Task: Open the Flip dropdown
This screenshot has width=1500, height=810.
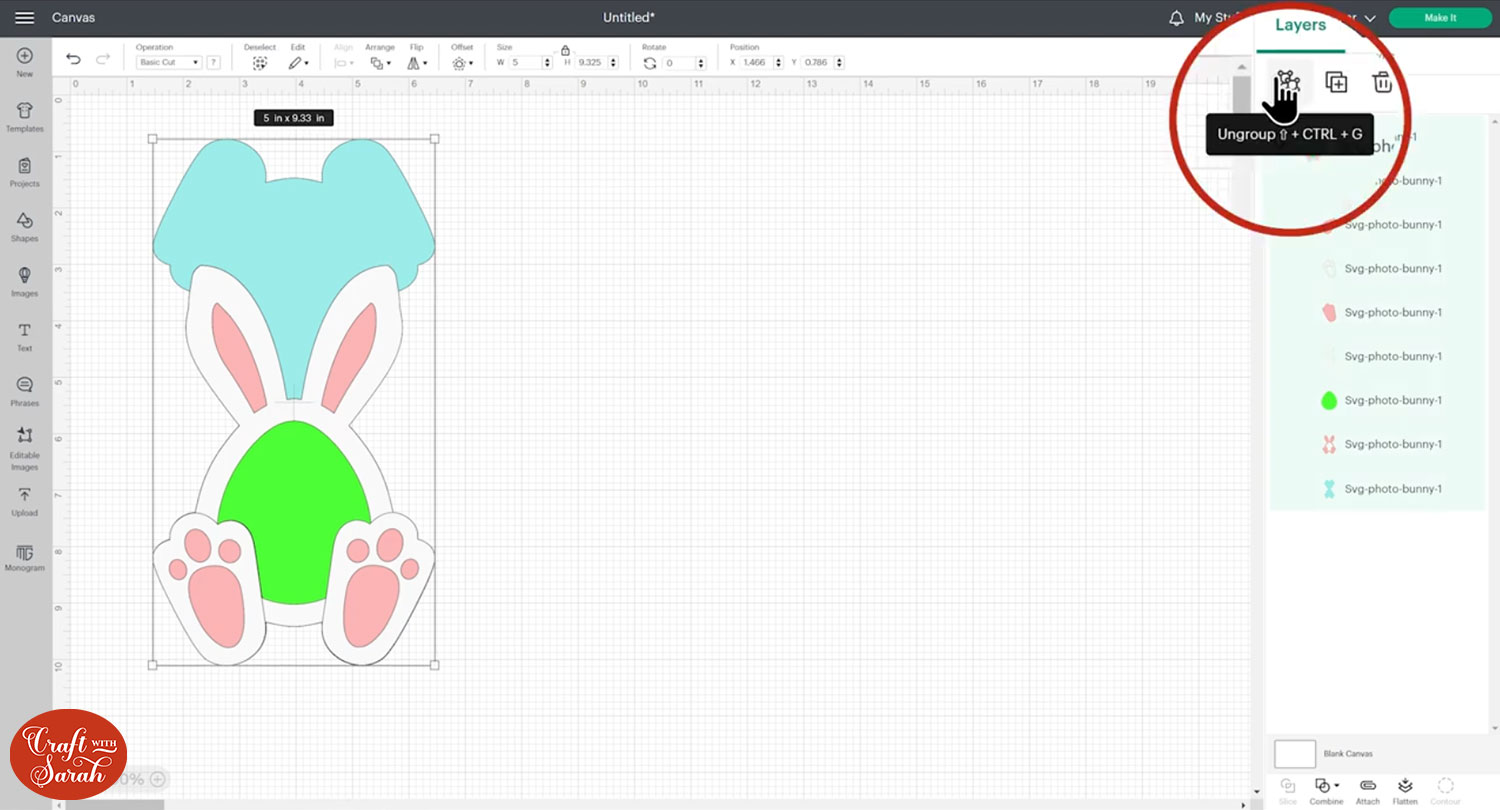Action: [x=417, y=62]
